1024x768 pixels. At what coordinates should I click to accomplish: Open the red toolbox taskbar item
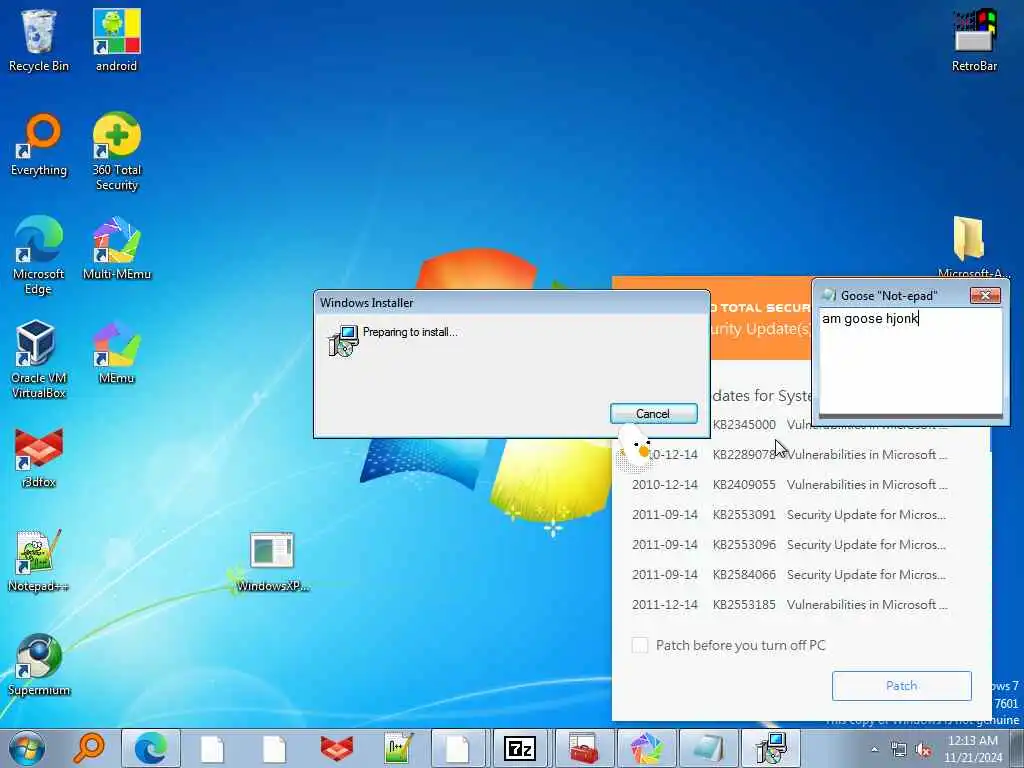[x=583, y=748]
